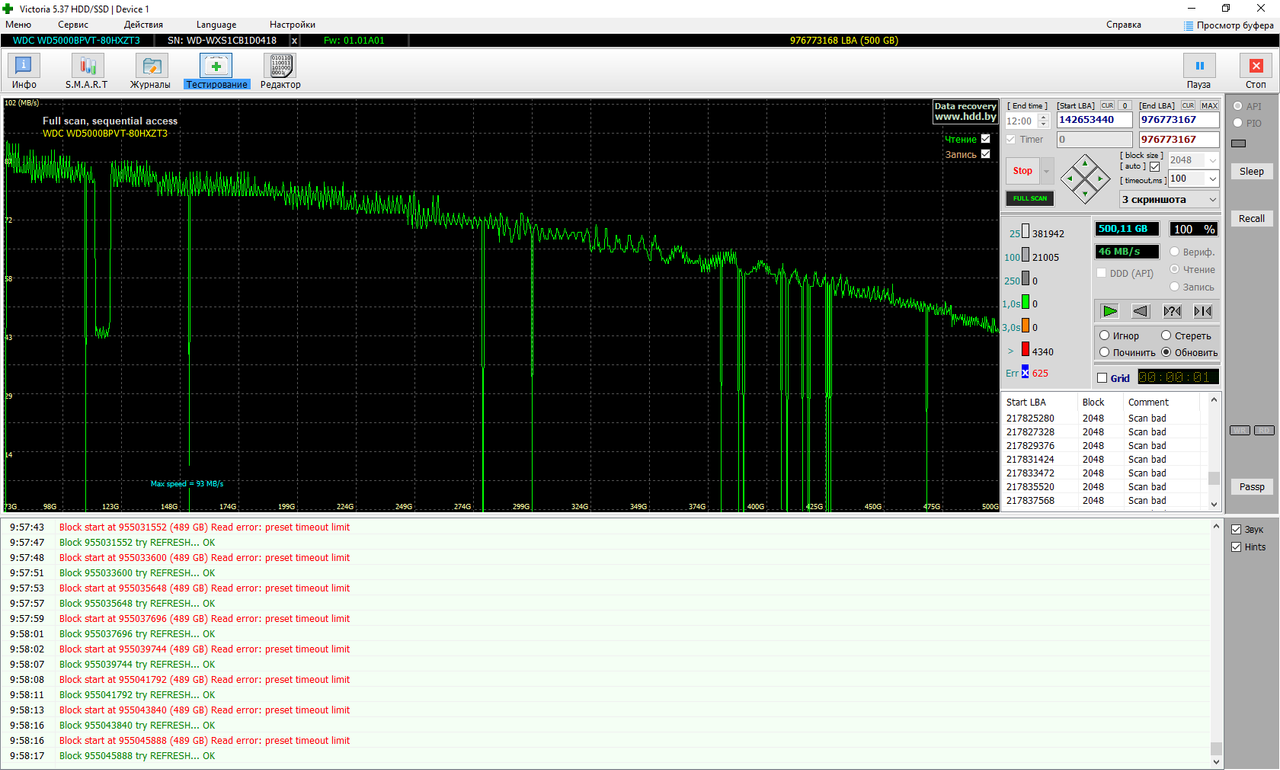This screenshot has width=1280, height=770.
Task: Enable the Grid checkbox
Action: pyautogui.click(x=1102, y=378)
